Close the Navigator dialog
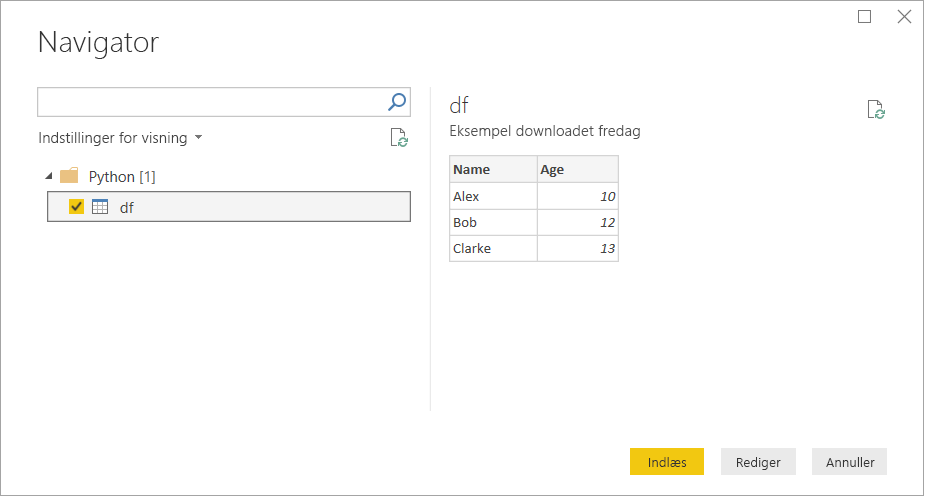This screenshot has width=925, height=498. [903, 17]
